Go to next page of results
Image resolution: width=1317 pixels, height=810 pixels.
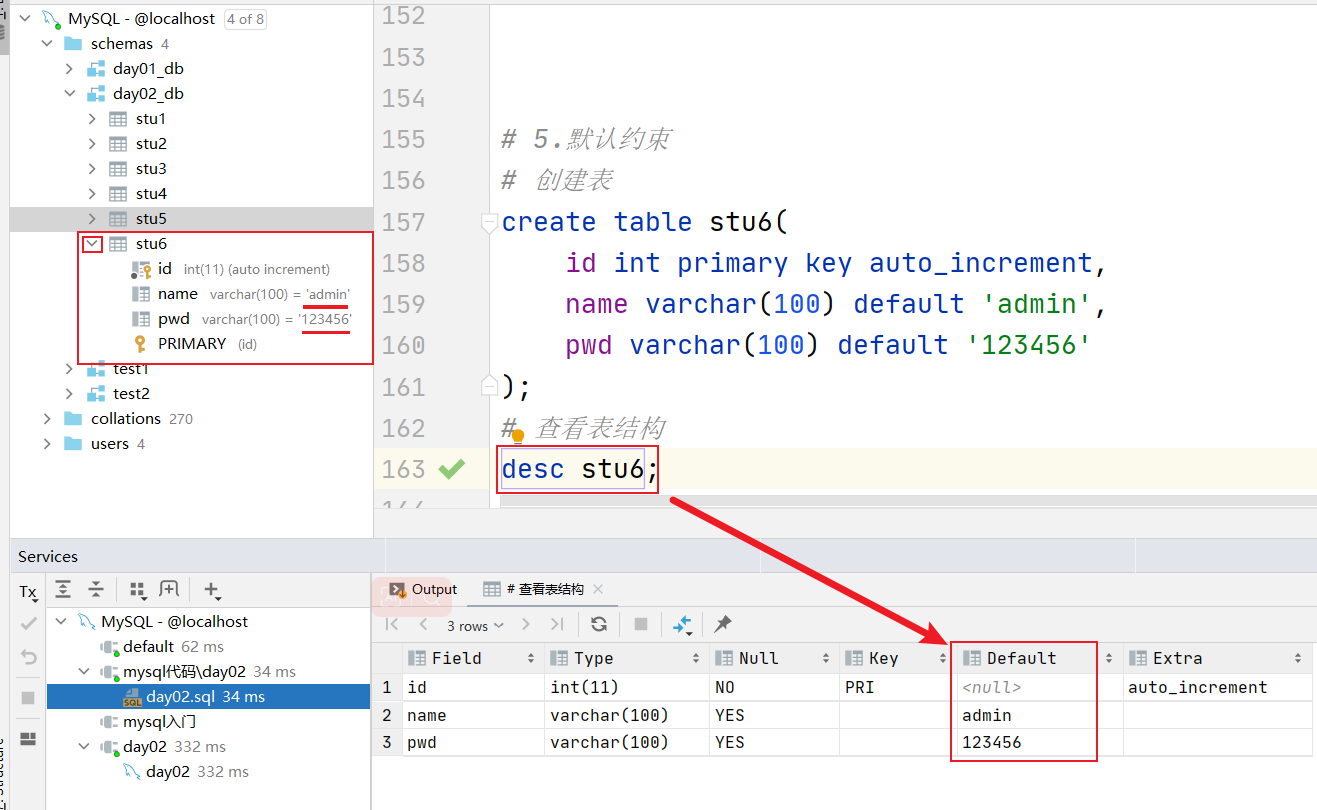(x=527, y=624)
